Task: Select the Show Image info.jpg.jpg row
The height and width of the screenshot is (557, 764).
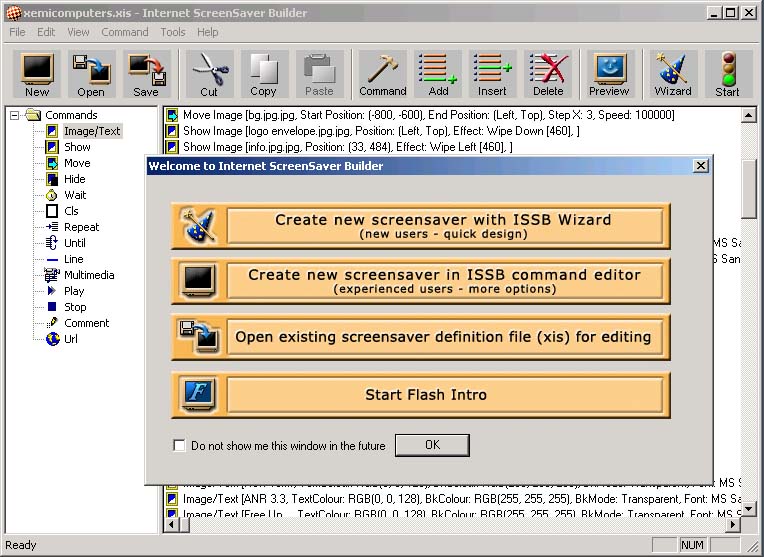Action: pos(339,147)
